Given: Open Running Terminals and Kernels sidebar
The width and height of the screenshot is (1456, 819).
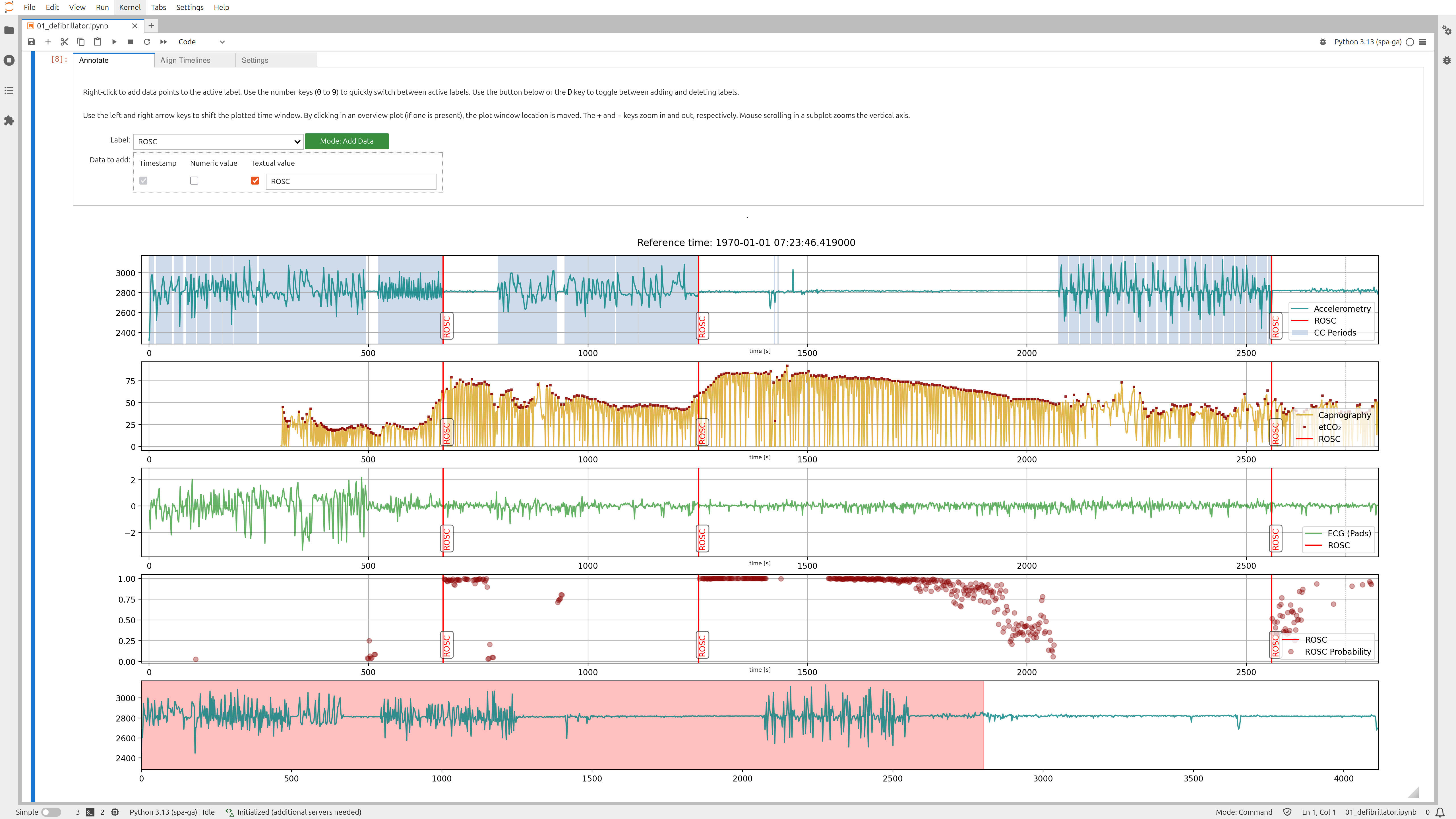Looking at the screenshot, I should click(9, 61).
